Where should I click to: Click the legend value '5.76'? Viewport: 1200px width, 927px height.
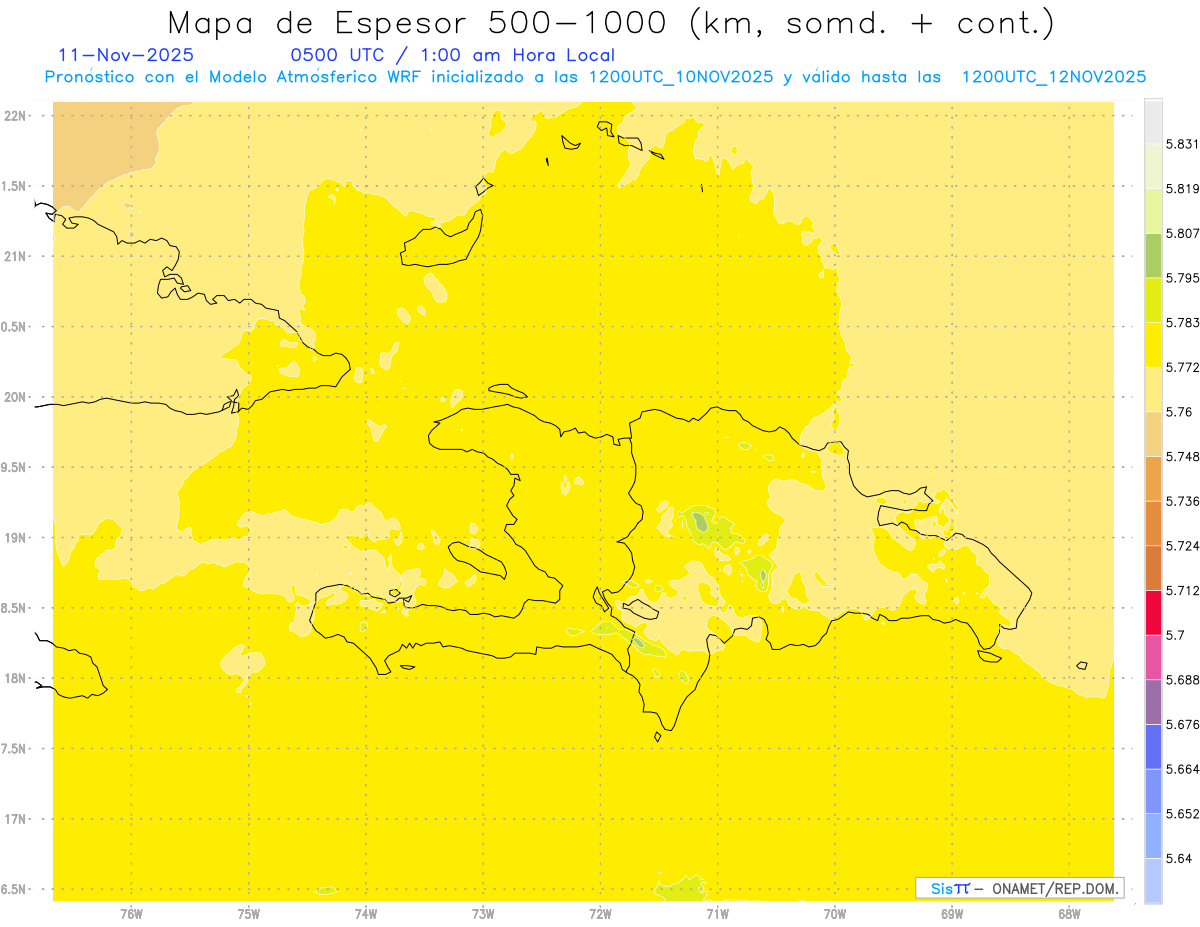(x=1179, y=412)
